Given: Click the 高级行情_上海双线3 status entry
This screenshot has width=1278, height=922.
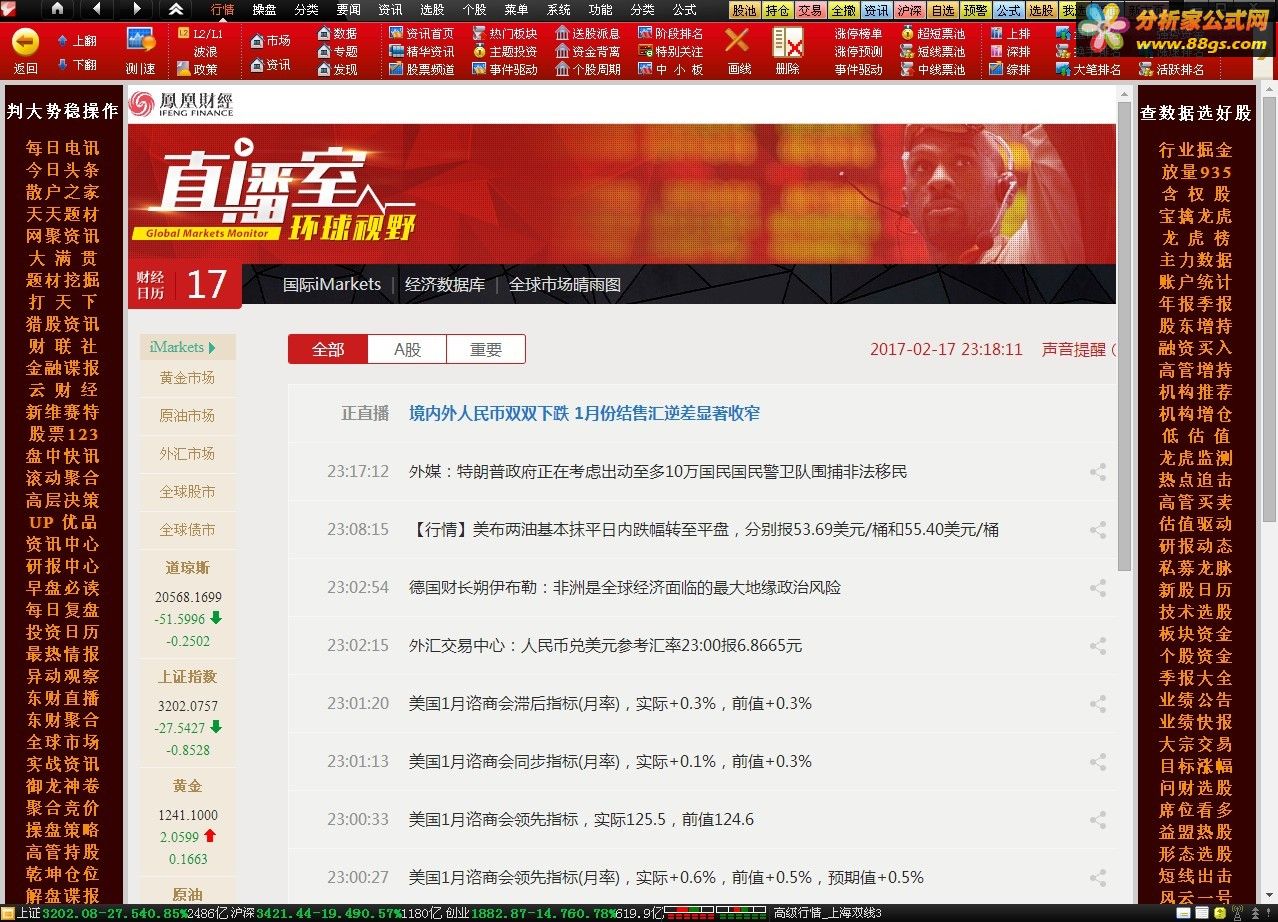Looking at the screenshot, I should [829, 914].
